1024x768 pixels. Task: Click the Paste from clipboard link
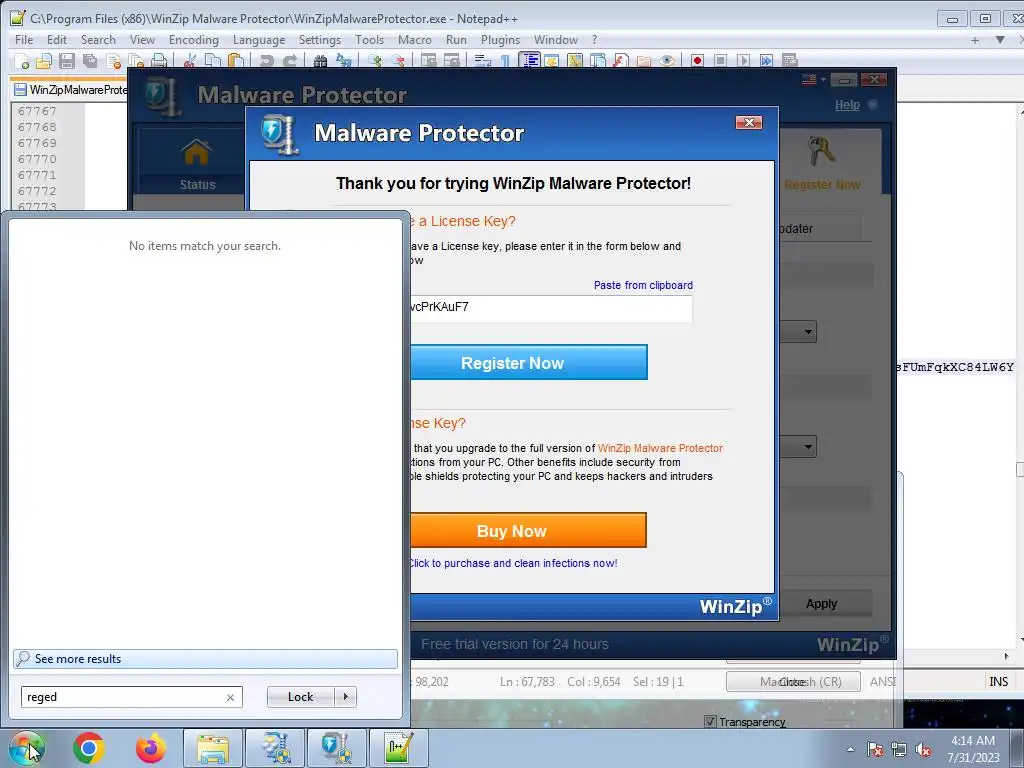click(643, 285)
